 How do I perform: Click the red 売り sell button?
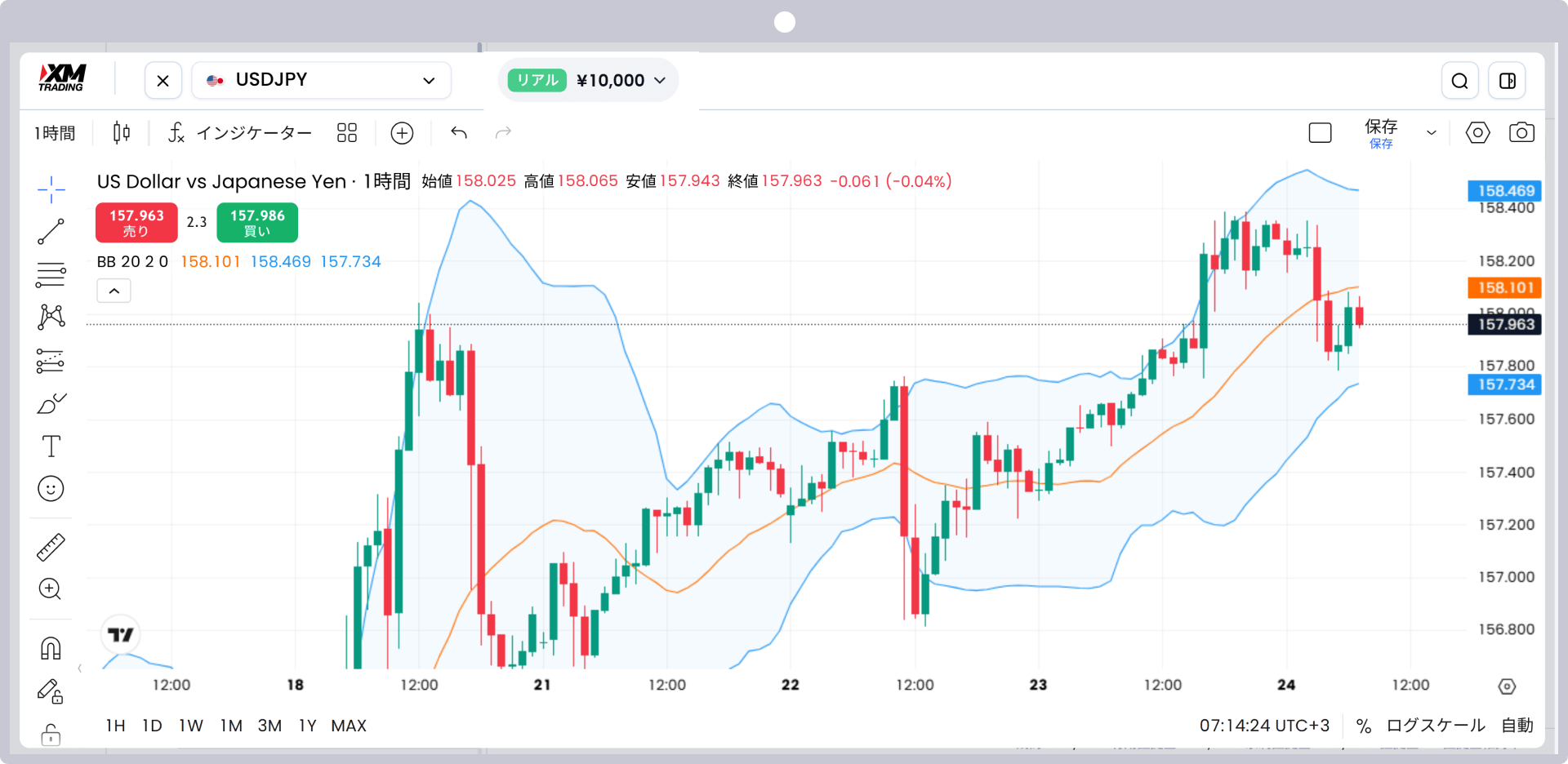point(136,222)
